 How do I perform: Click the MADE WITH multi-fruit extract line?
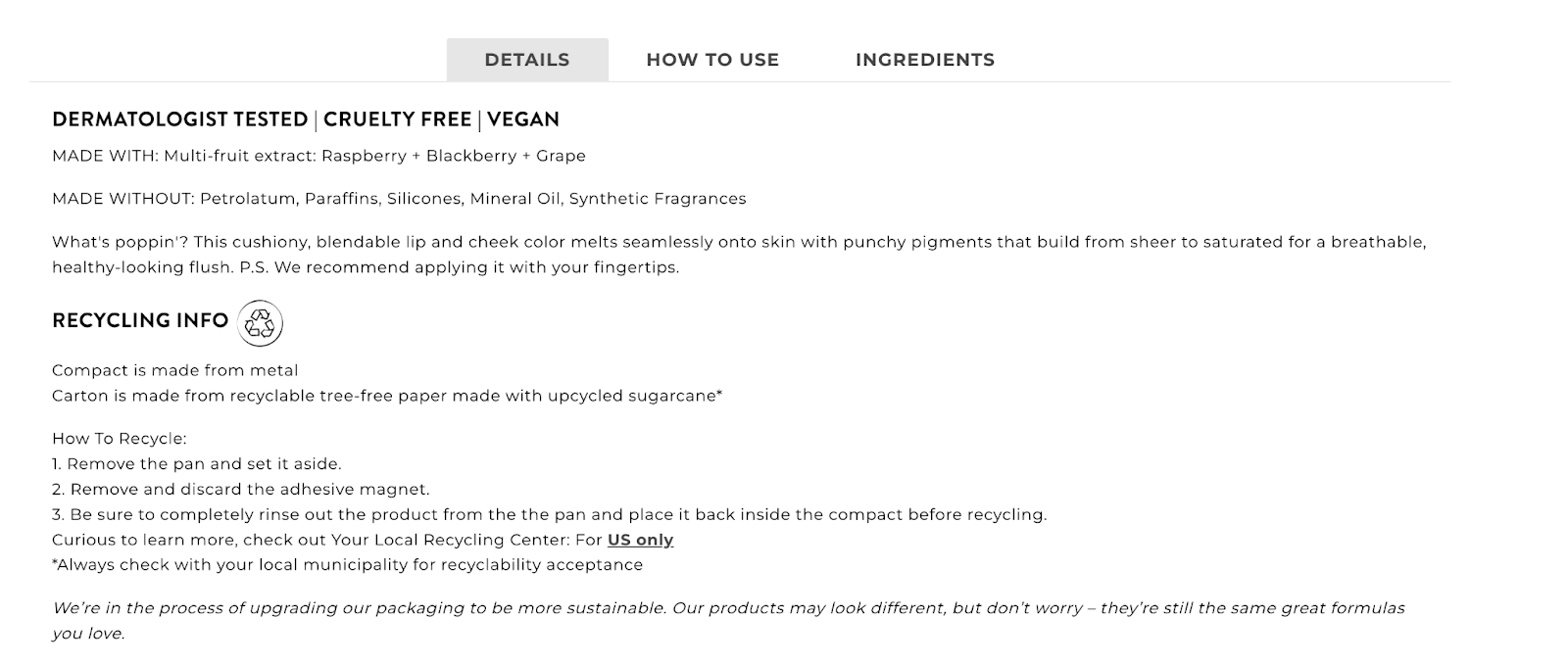(318, 156)
